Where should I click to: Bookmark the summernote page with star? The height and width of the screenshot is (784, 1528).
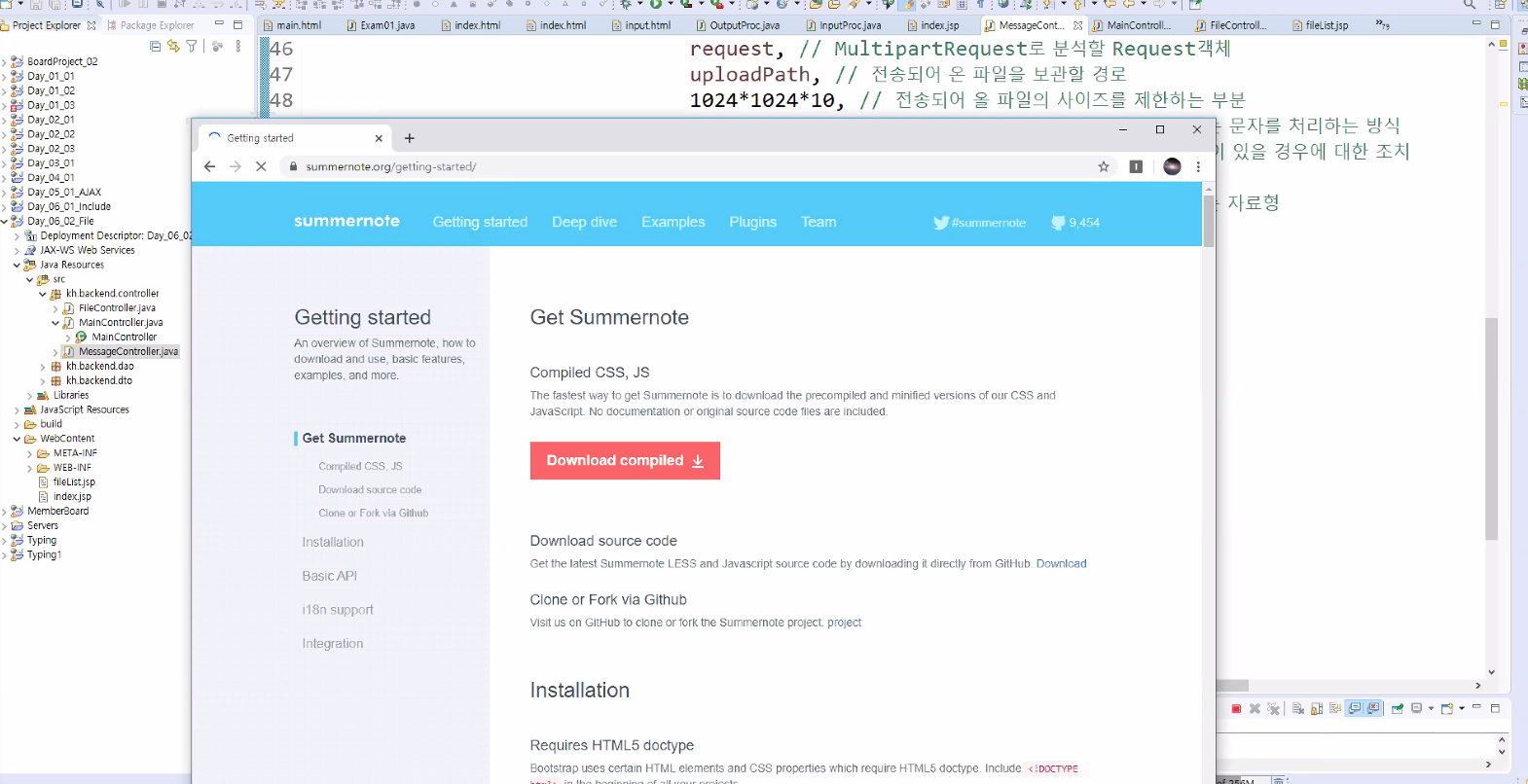tap(1104, 166)
